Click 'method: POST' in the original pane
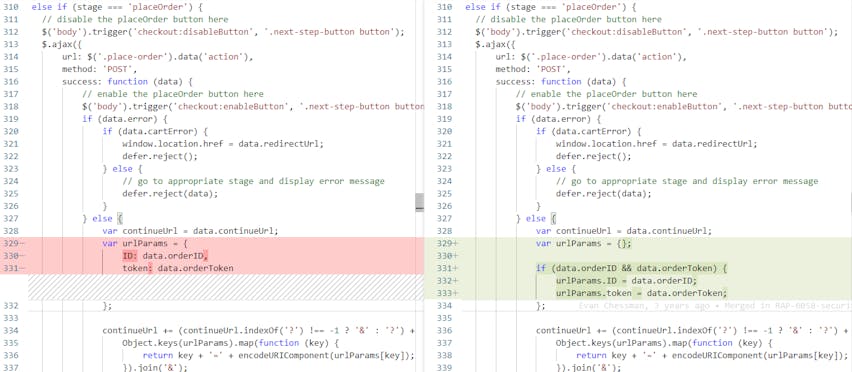Image resolution: width=852 pixels, height=372 pixels. click(99, 69)
